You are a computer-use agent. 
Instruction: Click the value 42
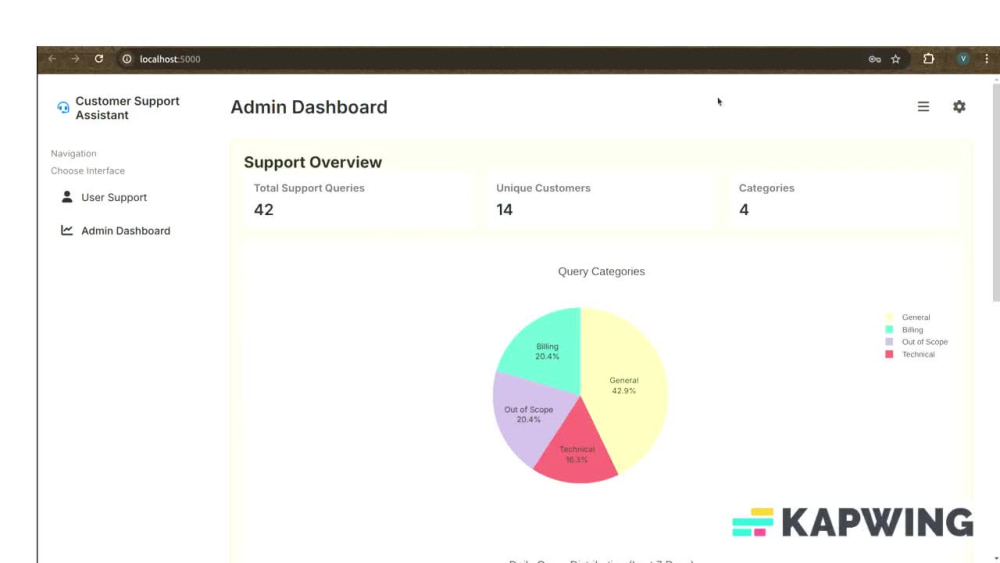263,210
